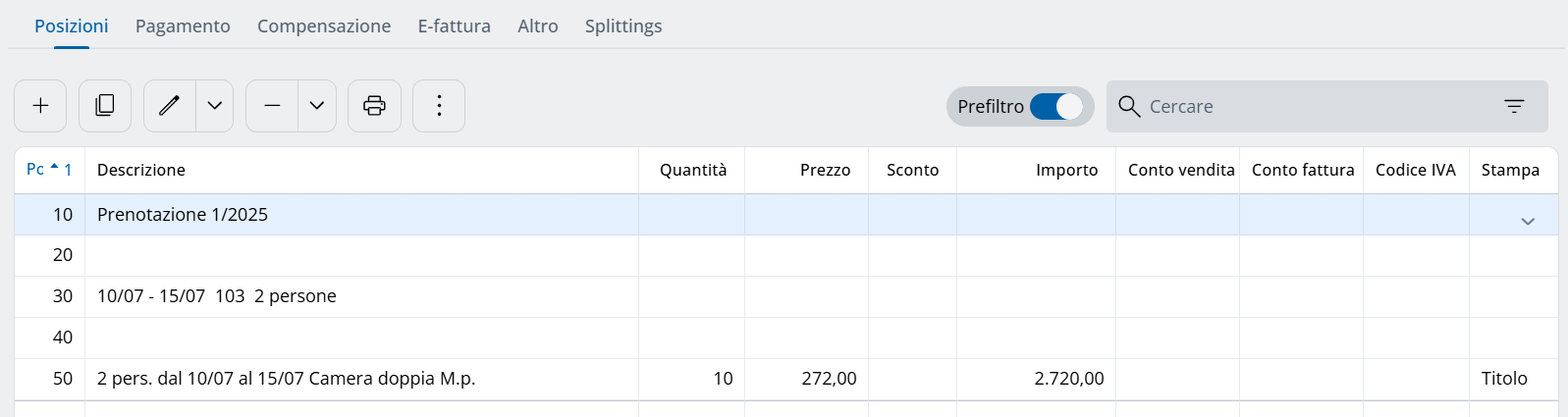Click the duplicate position copy icon
Viewport: 1568px width, 417px height.
pos(105,106)
